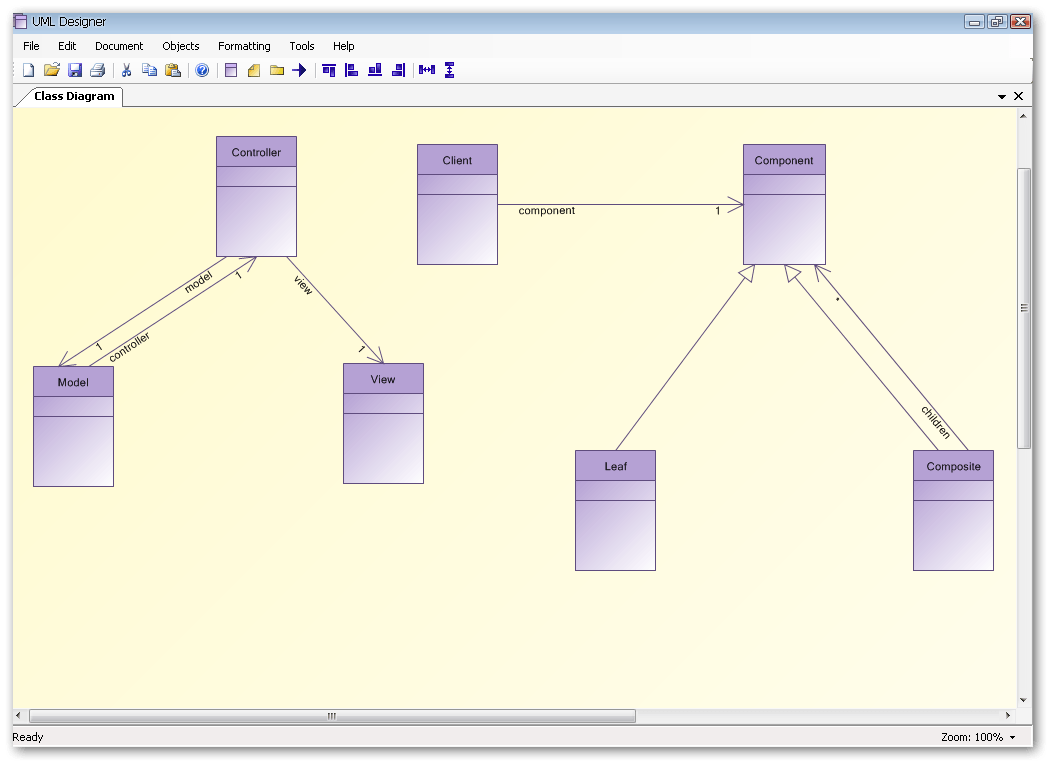Click the vertical scrollbar thumb
The image size is (1048, 762).
pos(1023,309)
